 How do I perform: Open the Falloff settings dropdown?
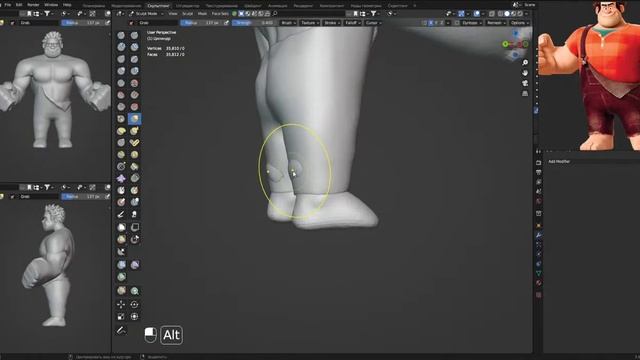pos(352,23)
